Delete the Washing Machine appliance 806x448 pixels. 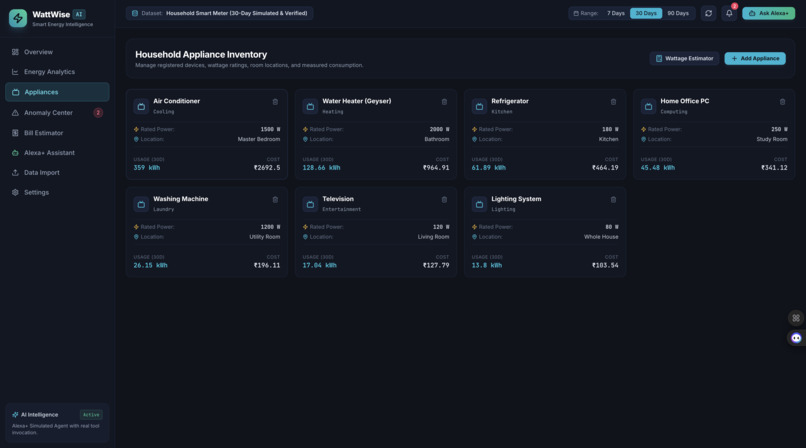(x=275, y=199)
